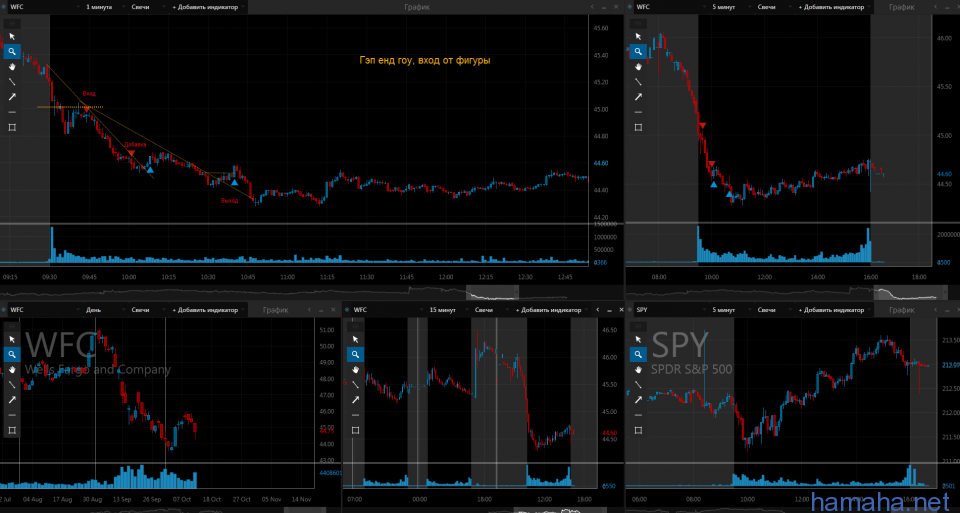Click the link indicator dot beside SPY ticker

[629, 310]
